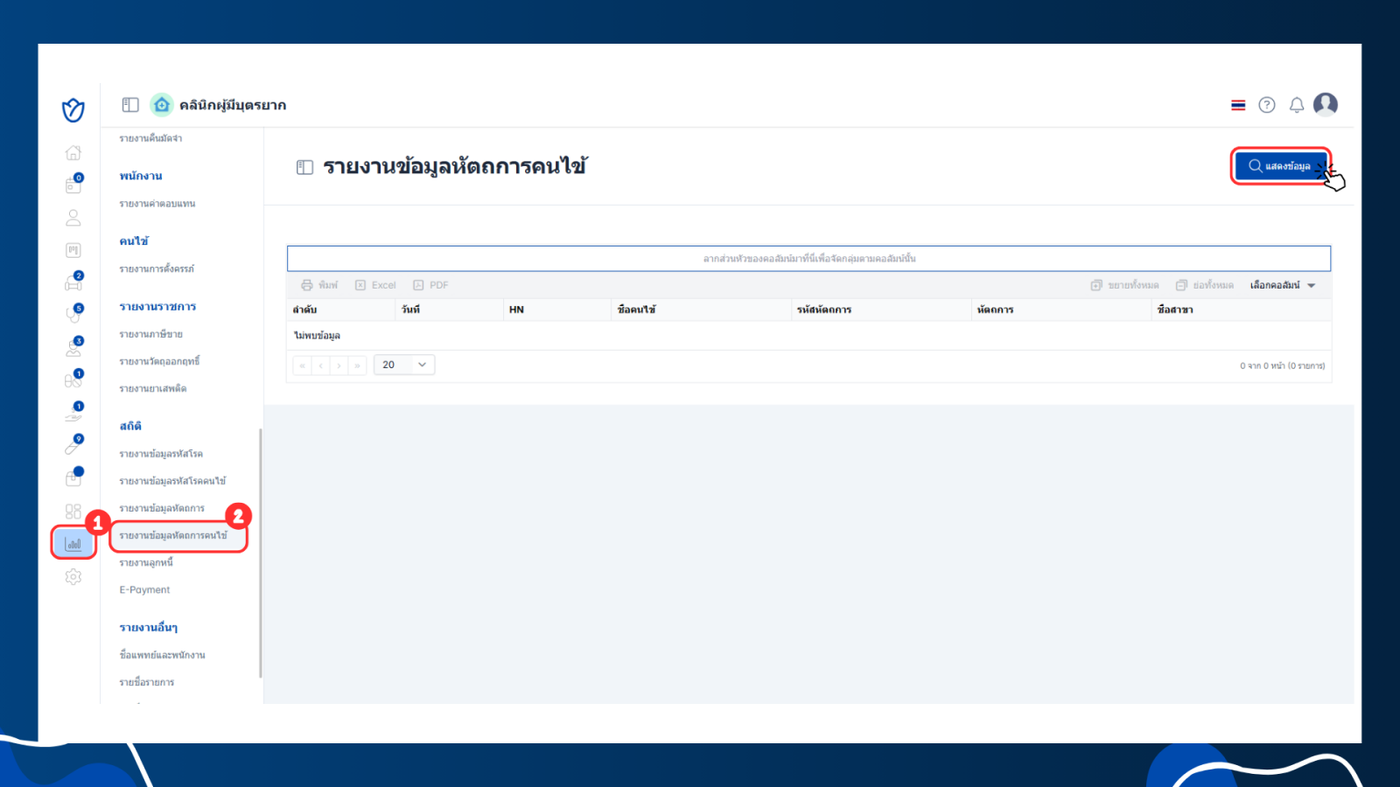Toggle sidebar panel icon beside clinic name
Image resolution: width=1400 pixels, height=787 pixels.
coord(130,105)
